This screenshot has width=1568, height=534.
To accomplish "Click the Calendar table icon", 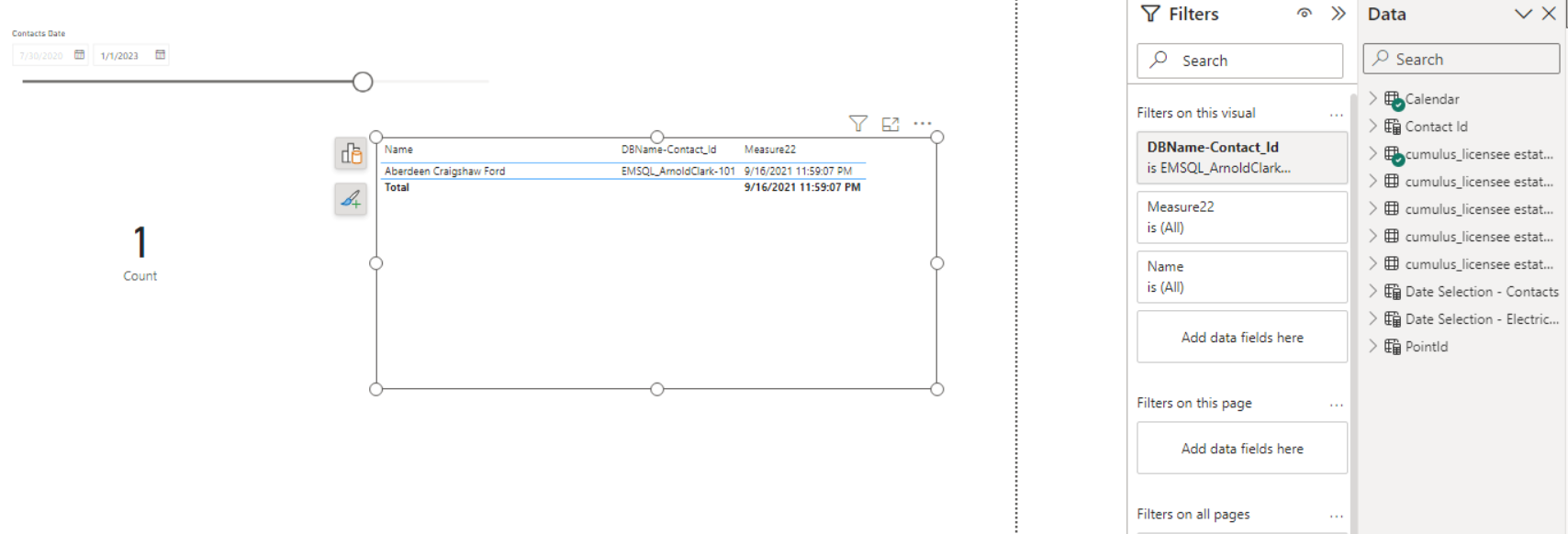I will [1394, 99].
